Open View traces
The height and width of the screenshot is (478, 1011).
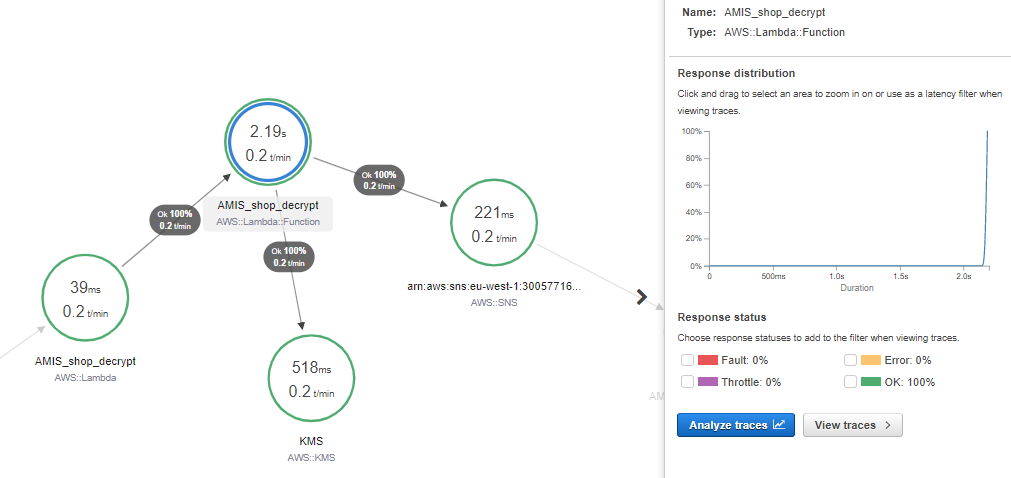tap(852, 426)
